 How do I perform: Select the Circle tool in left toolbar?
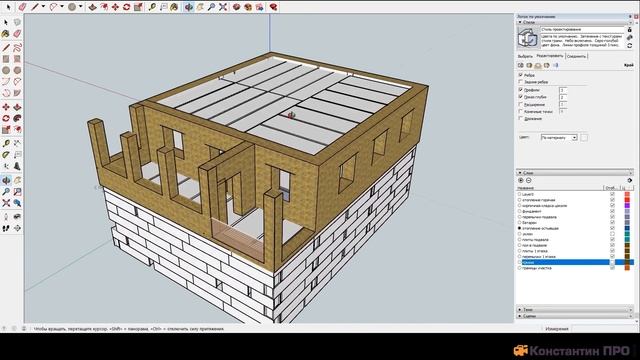click(x=6, y=71)
